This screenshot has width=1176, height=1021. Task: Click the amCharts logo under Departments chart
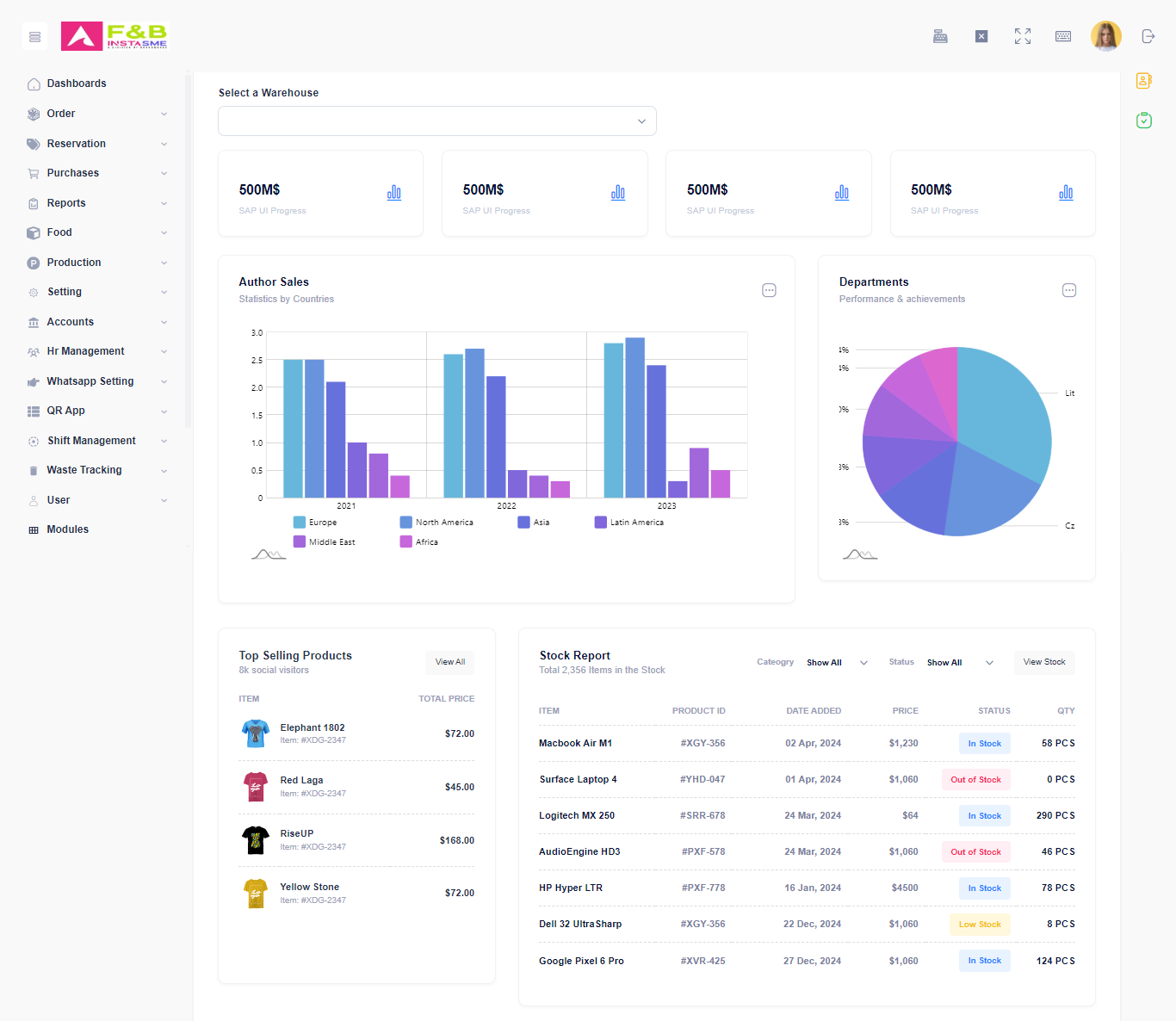860,554
